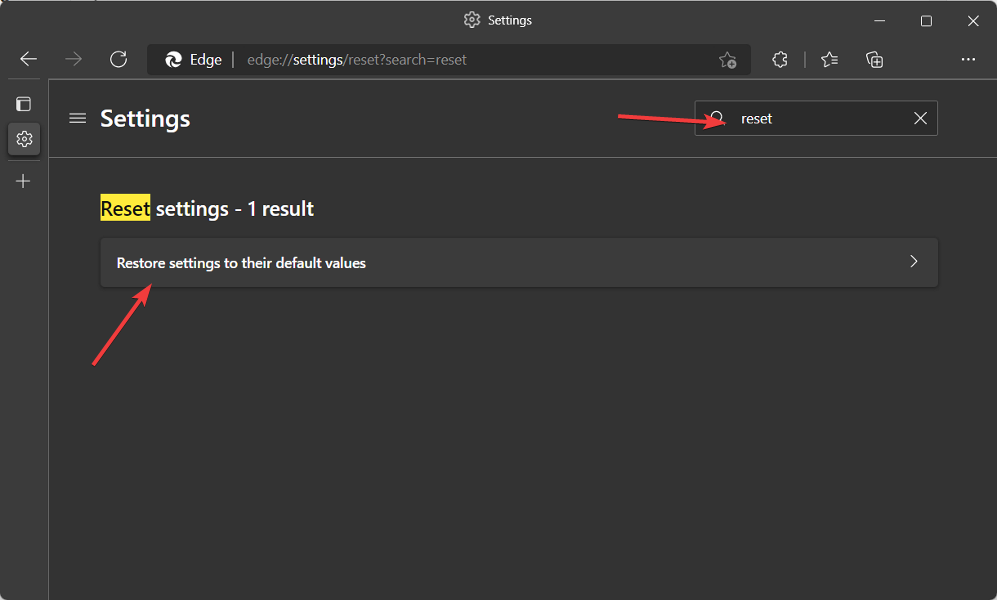
Task: Go back using the back arrow
Action: point(29,60)
